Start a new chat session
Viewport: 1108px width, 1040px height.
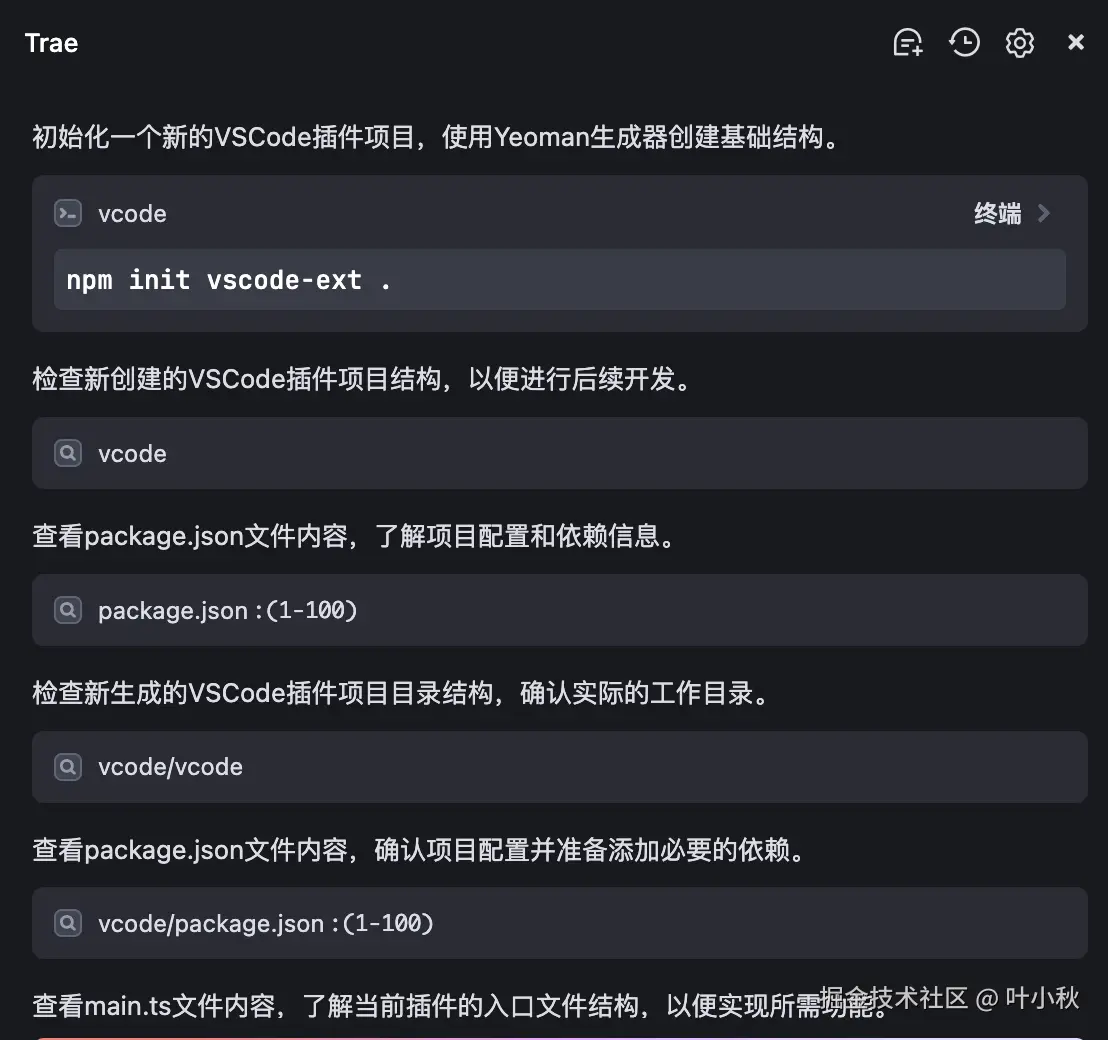(907, 42)
